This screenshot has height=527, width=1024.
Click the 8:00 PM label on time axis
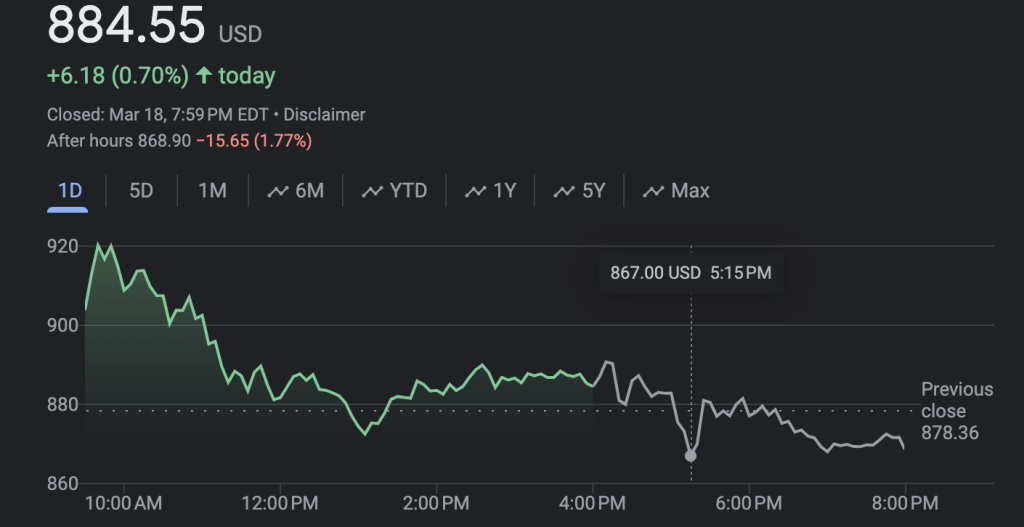click(x=905, y=500)
